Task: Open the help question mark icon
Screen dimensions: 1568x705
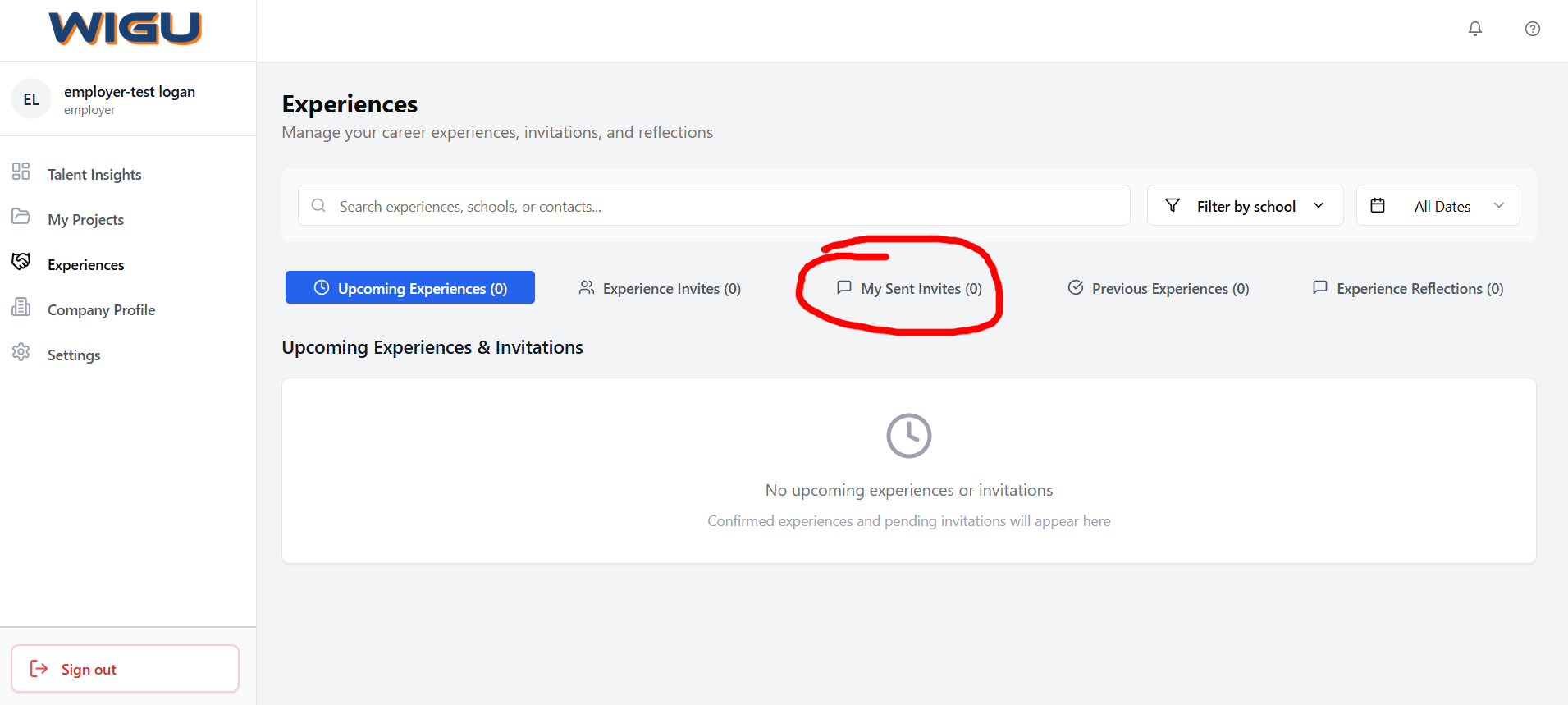Action: (x=1532, y=29)
